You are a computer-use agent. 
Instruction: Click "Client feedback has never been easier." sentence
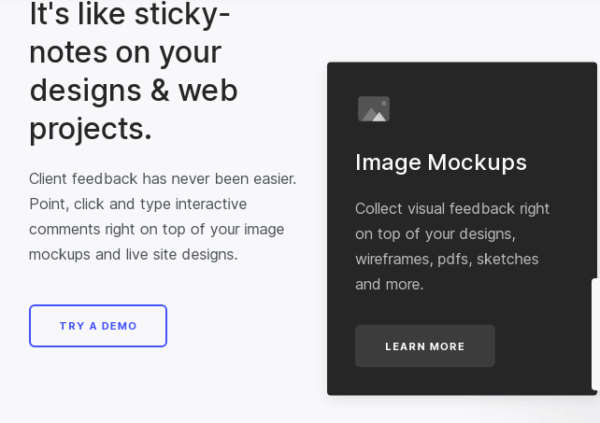[x=162, y=179]
